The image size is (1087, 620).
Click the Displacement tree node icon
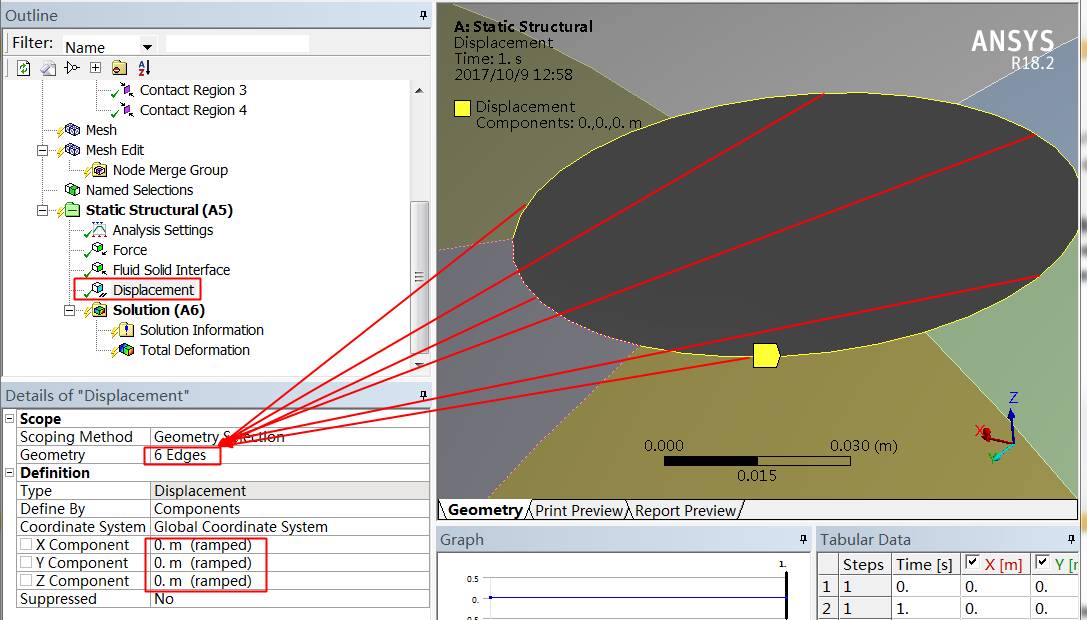pos(99,289)
